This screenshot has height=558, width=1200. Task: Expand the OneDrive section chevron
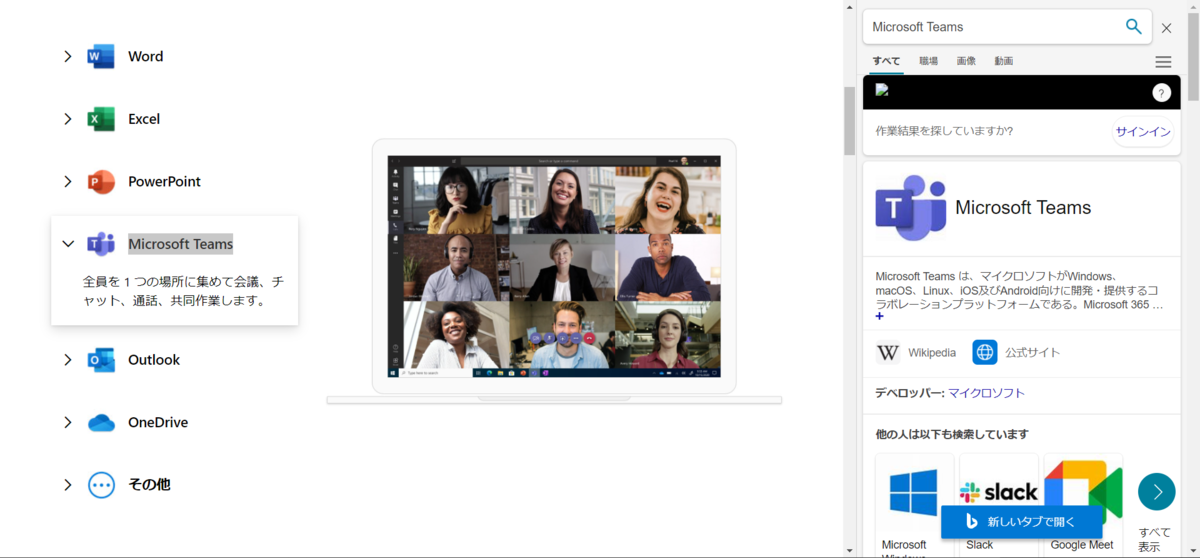pyautogui.click(x=68, y=423)
